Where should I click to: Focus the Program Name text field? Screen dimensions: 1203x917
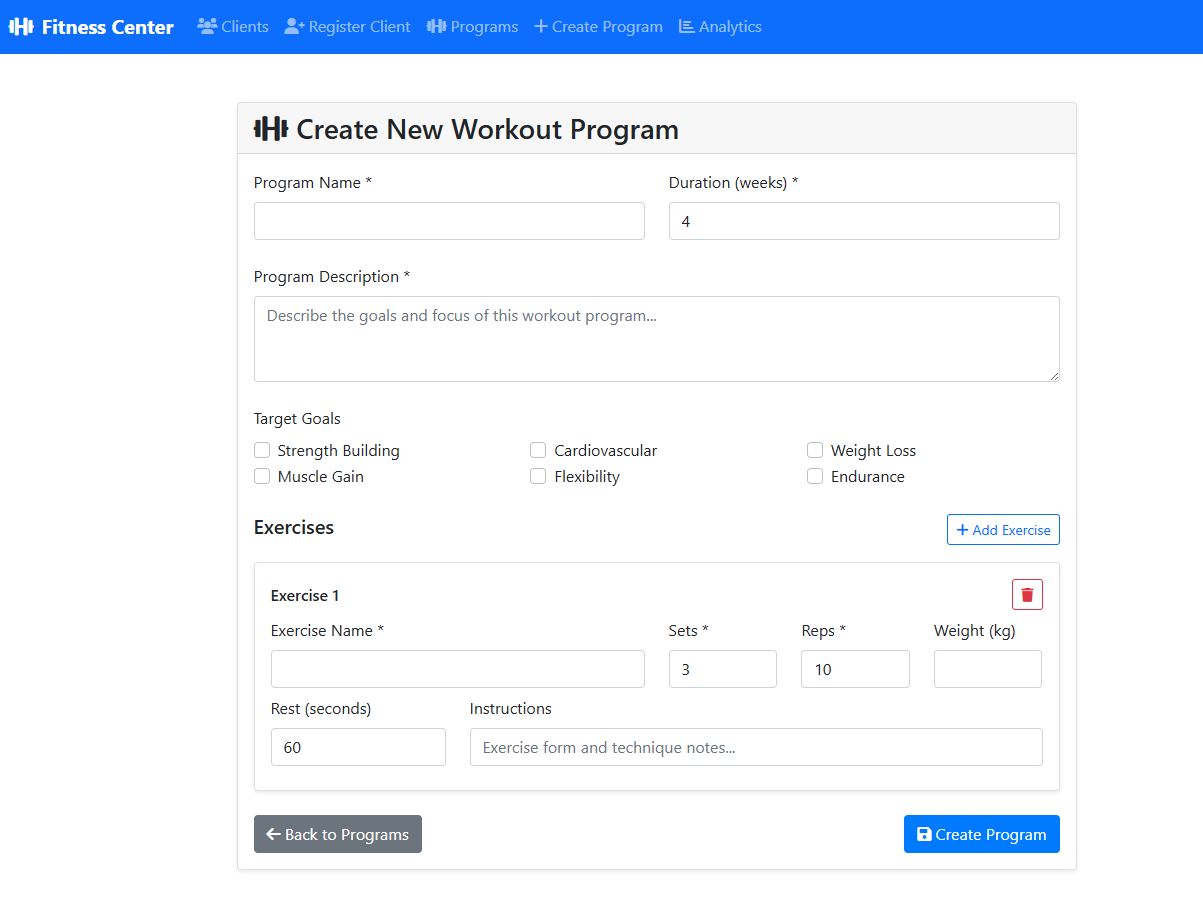449,221
